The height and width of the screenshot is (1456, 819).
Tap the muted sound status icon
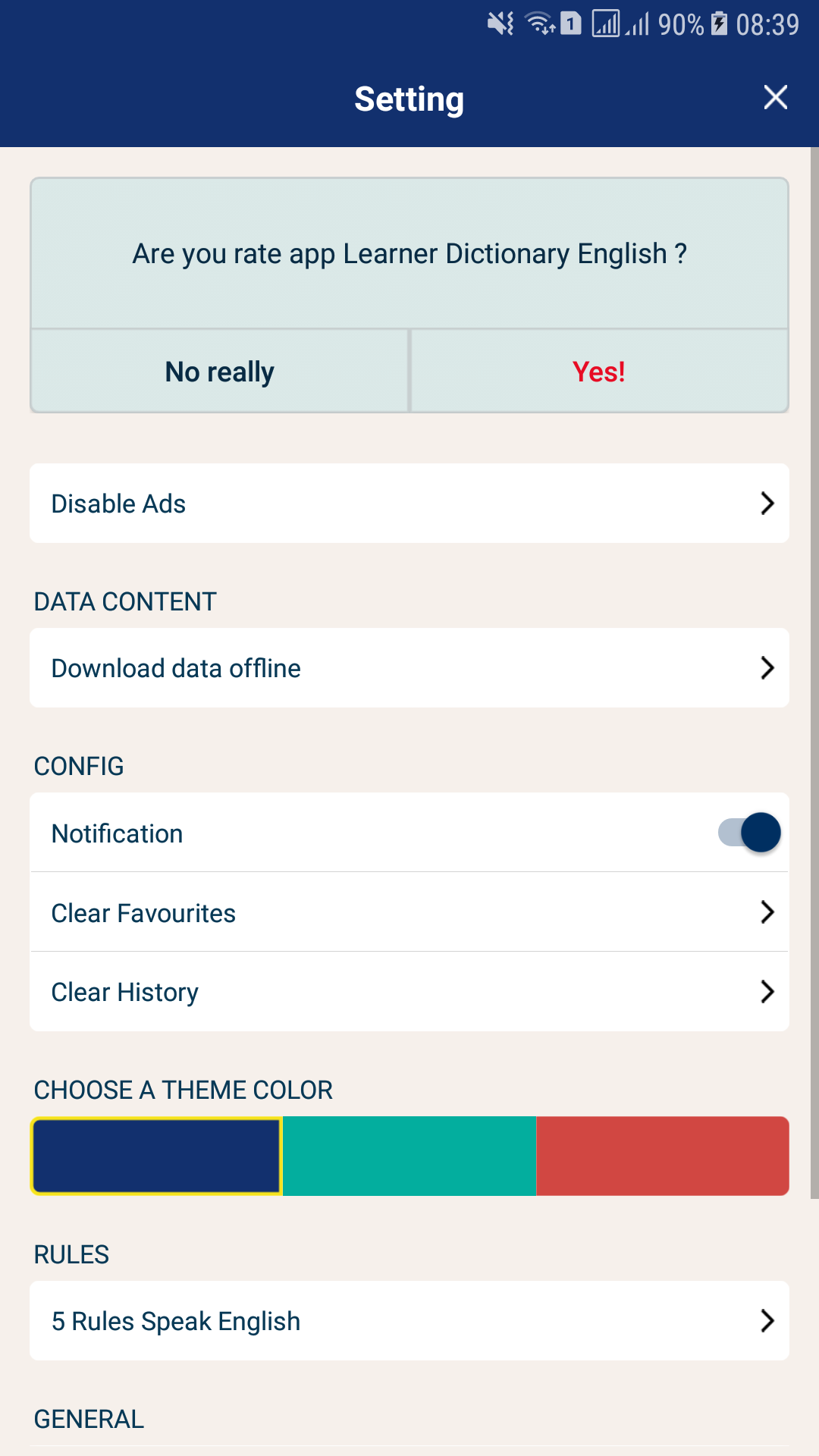pos(500,24)
